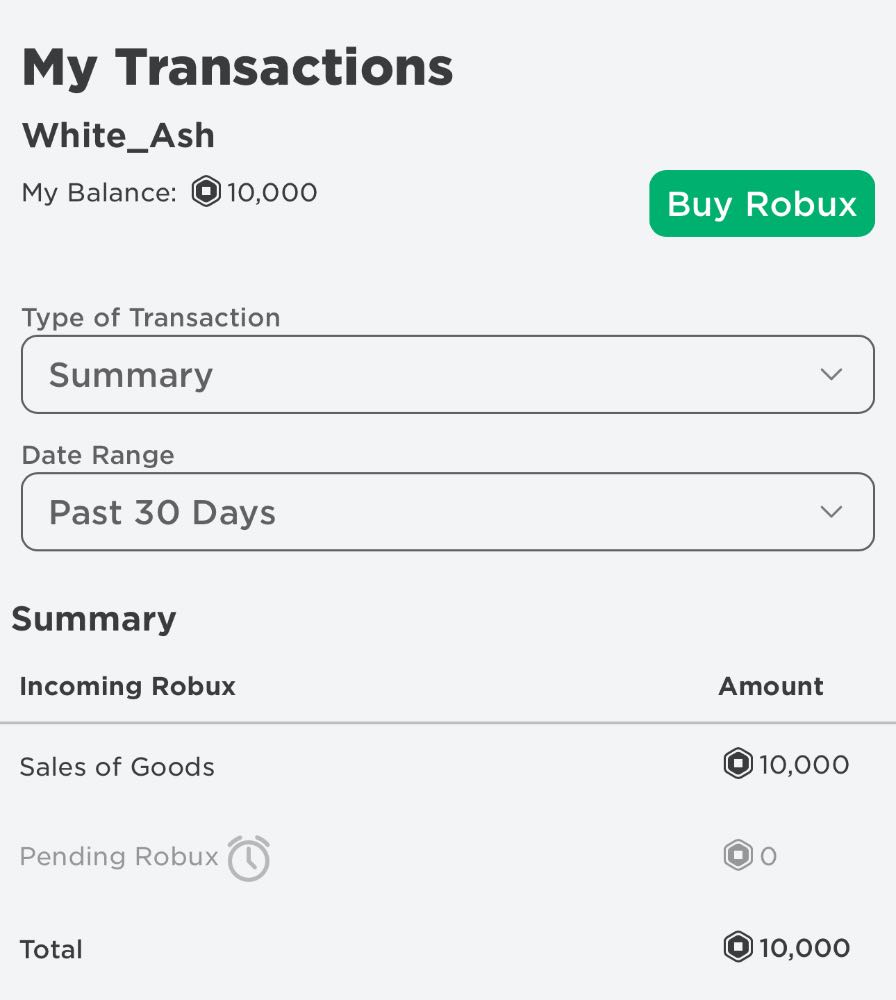This screenshot has height=1000, width=896.
Task: Click the Pending Robux clock icon
Action: tap(248, 858)
